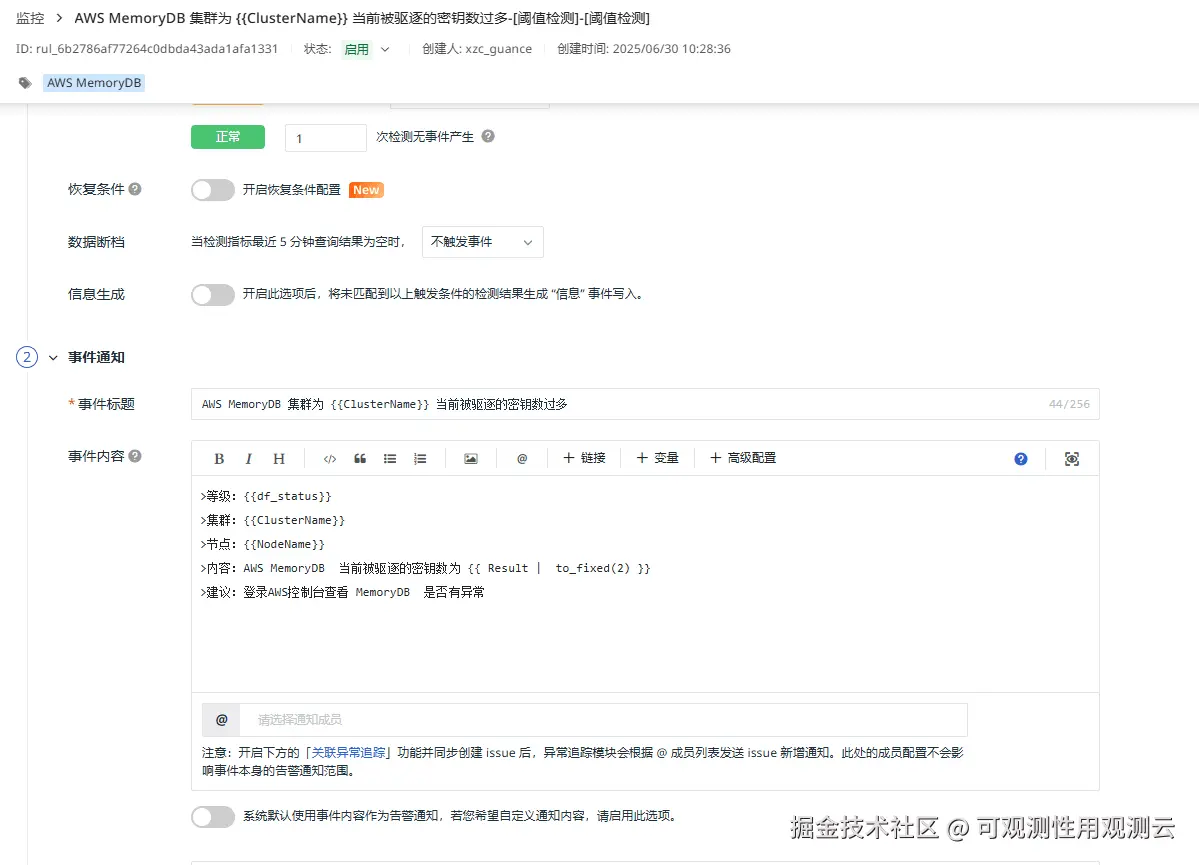Click the rule ID text

point(147,49)
